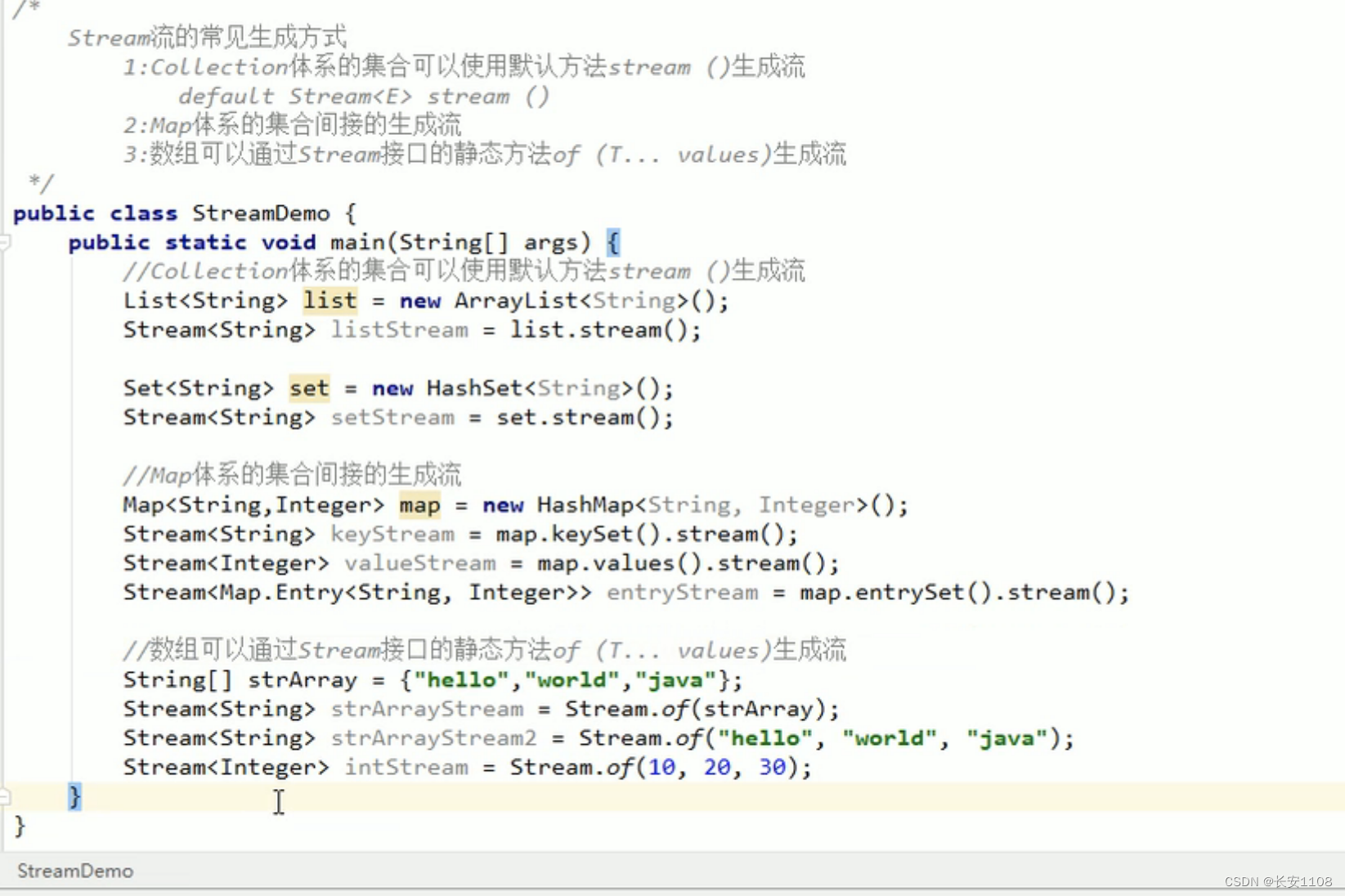Click the 'listStream' variable name
Viewport: 1345px width, 896px height.
coord(399,330)
